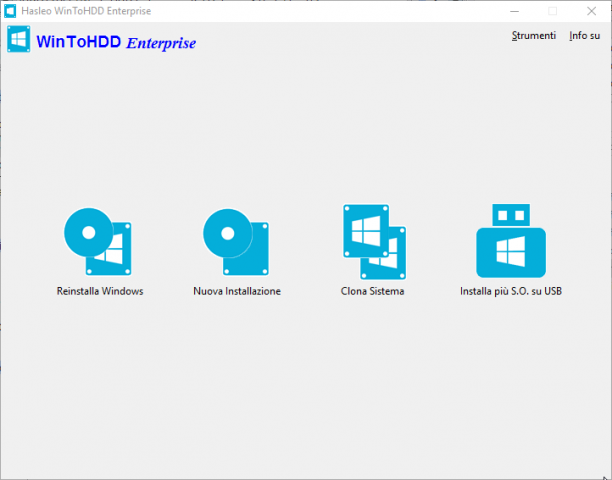Image resolution: width=612 pixels, height=480 pixels.
Task: Click the WinToHDD Enterprise heading text
Action: tap(116, 42)
